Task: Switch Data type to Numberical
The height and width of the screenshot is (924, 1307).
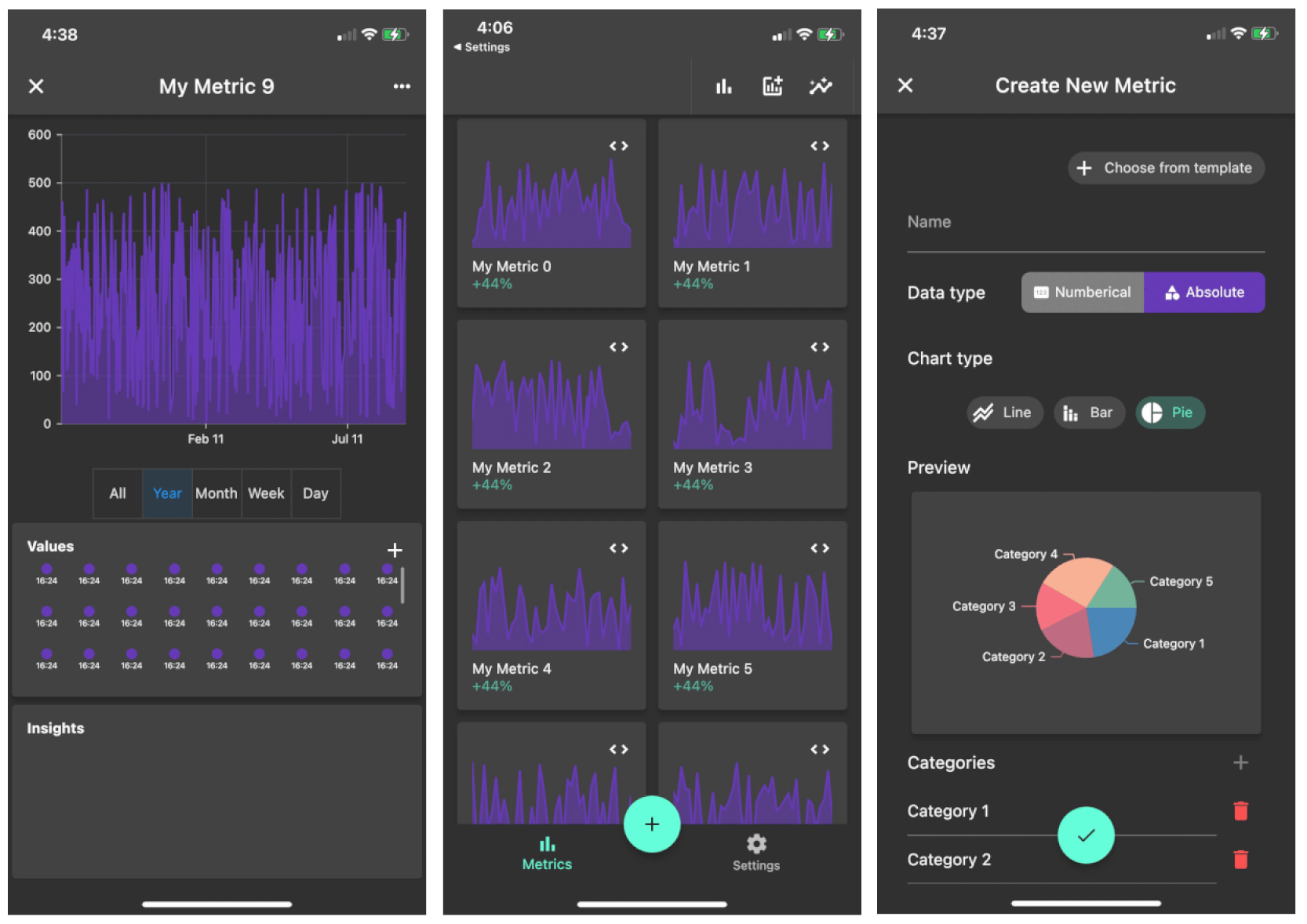Action: 1082,292
